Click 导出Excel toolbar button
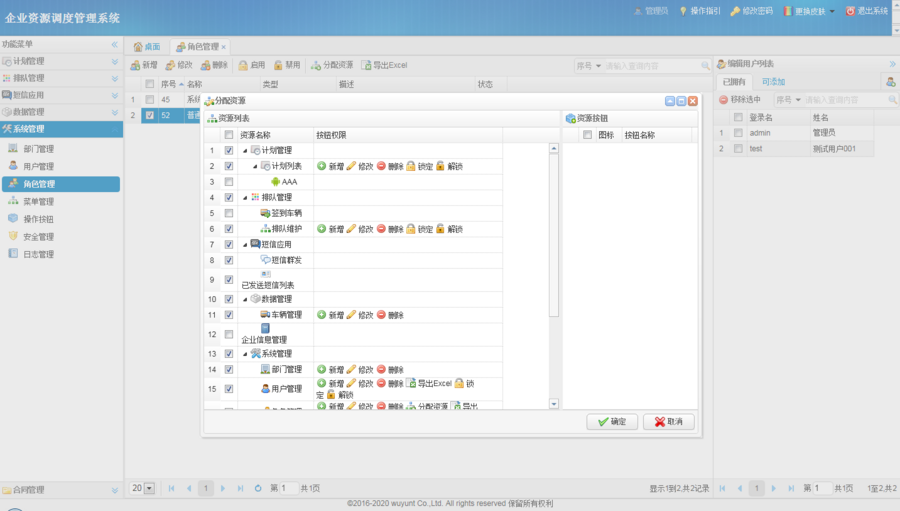The width and height of the screenshot is (900, 511). click(x=385, y=65)
